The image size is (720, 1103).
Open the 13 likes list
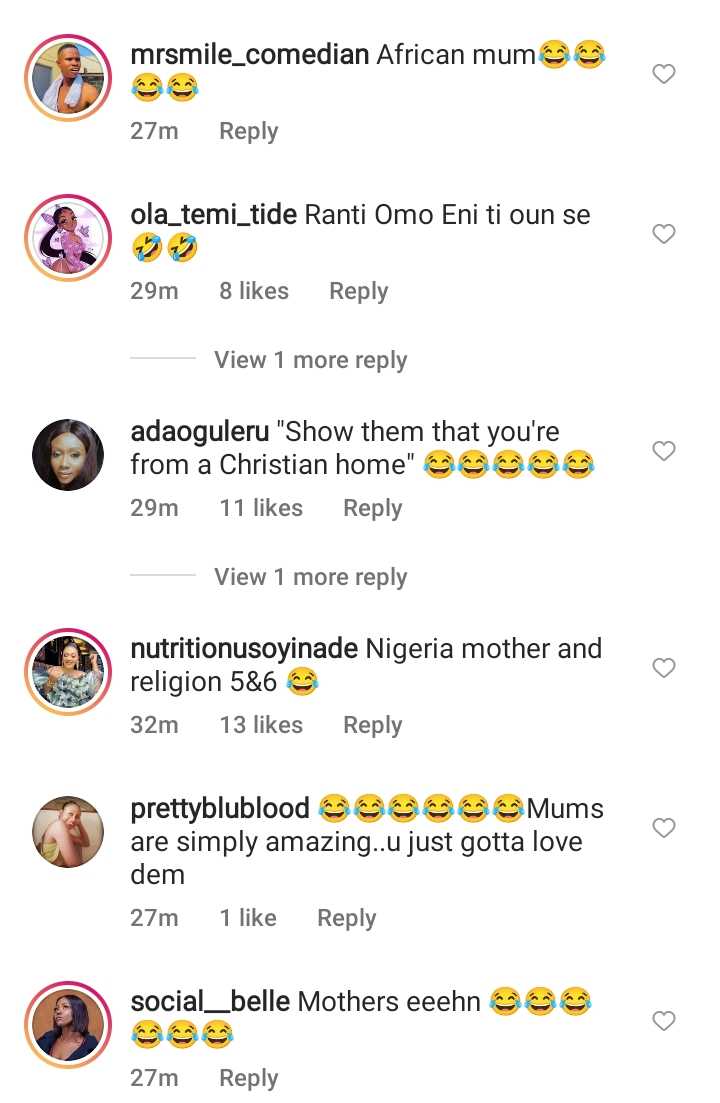tap(260, 725)
